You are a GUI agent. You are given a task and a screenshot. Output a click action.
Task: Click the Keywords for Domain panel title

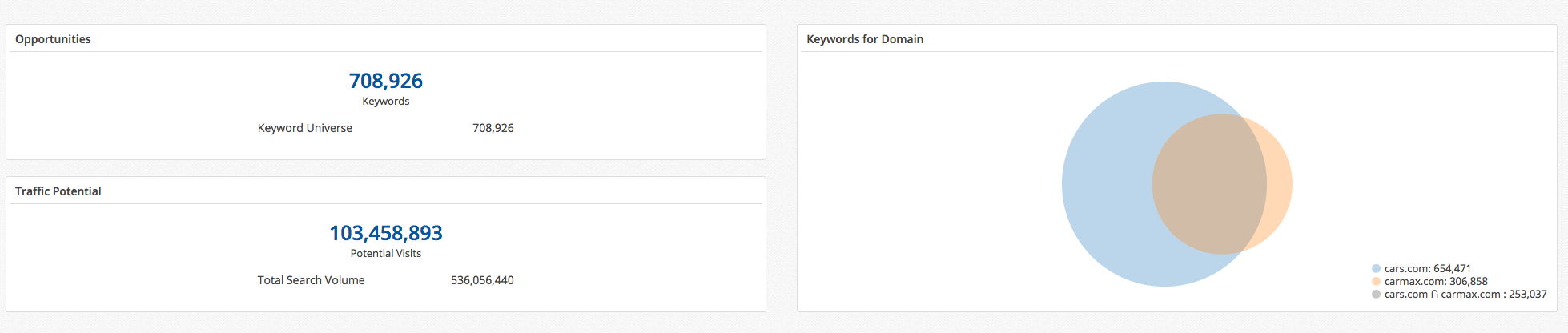(x=865, y=39)
